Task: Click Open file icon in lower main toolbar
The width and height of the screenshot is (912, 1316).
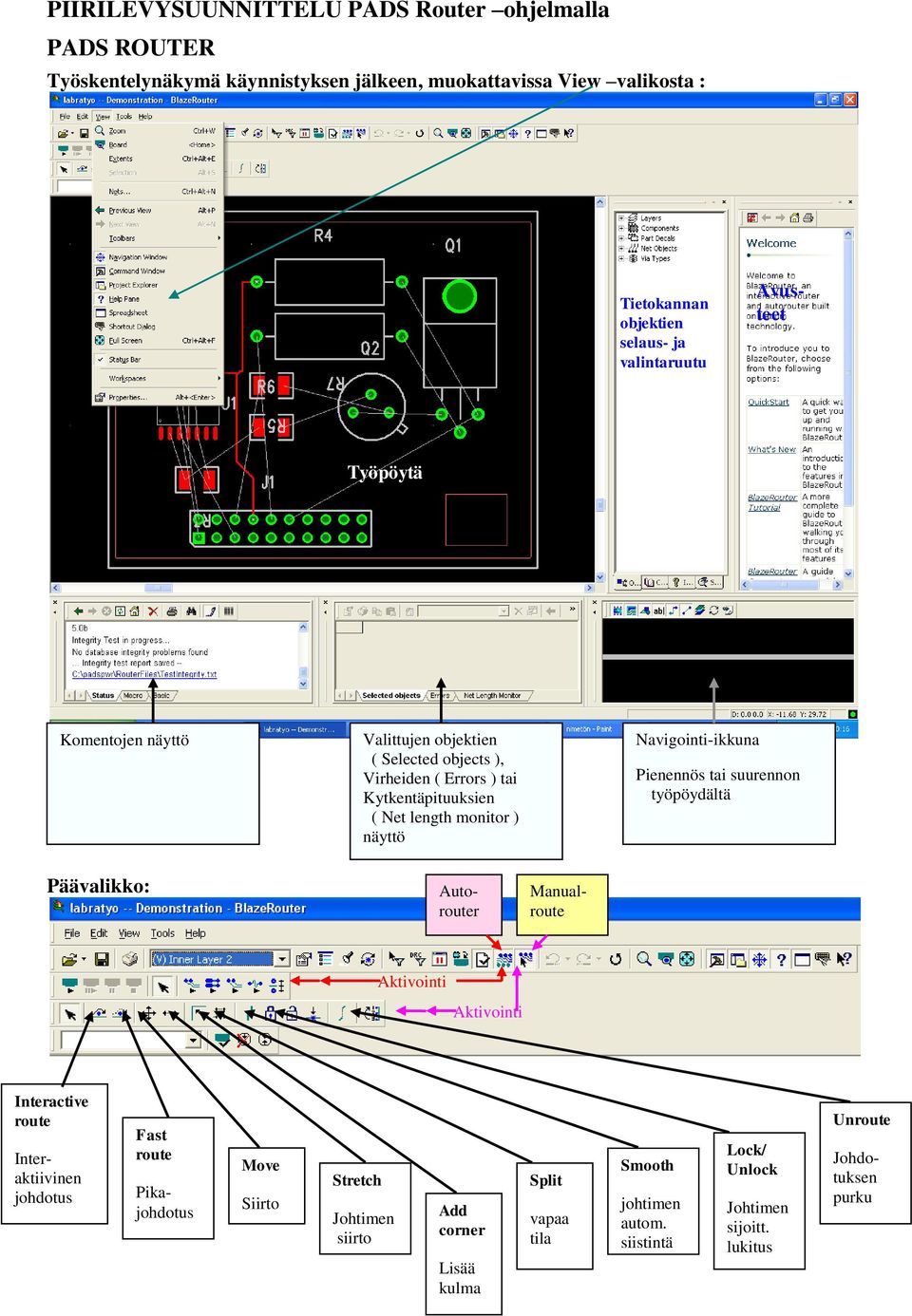Action: [68, 959]
